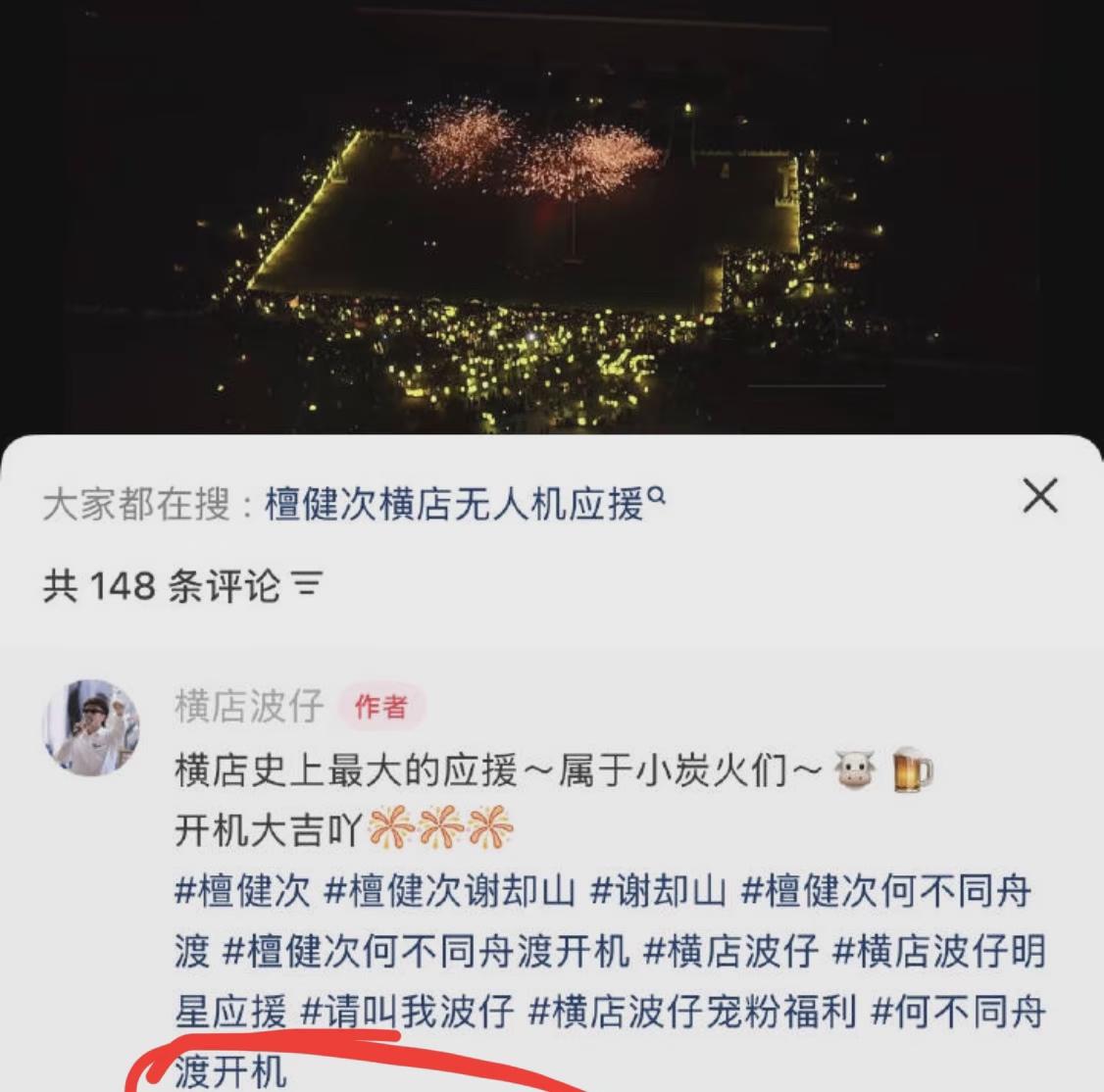Tap the cow emoji in comment
Image resolution: width=1104 pixels, height=1092 pixels.
coord(854,769)
